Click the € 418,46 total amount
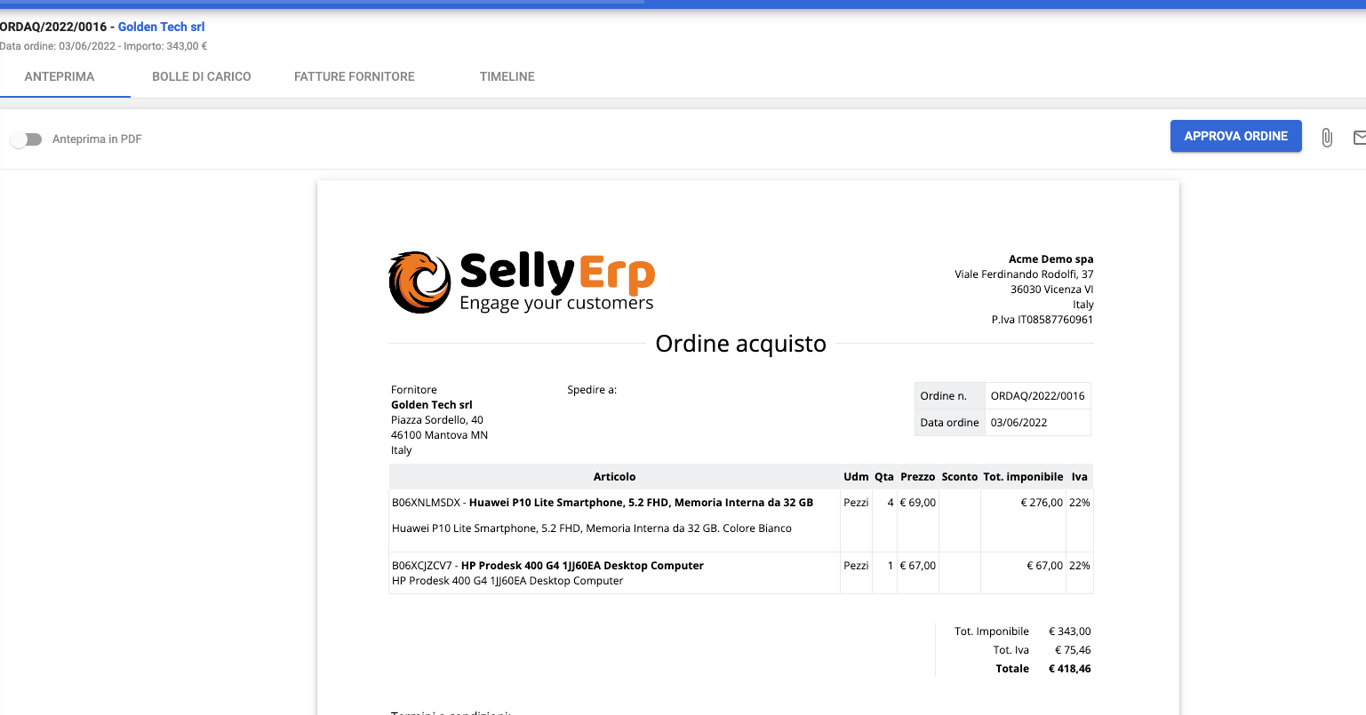The width and height of the screenshot is (1366, 715). [1069, 669]
